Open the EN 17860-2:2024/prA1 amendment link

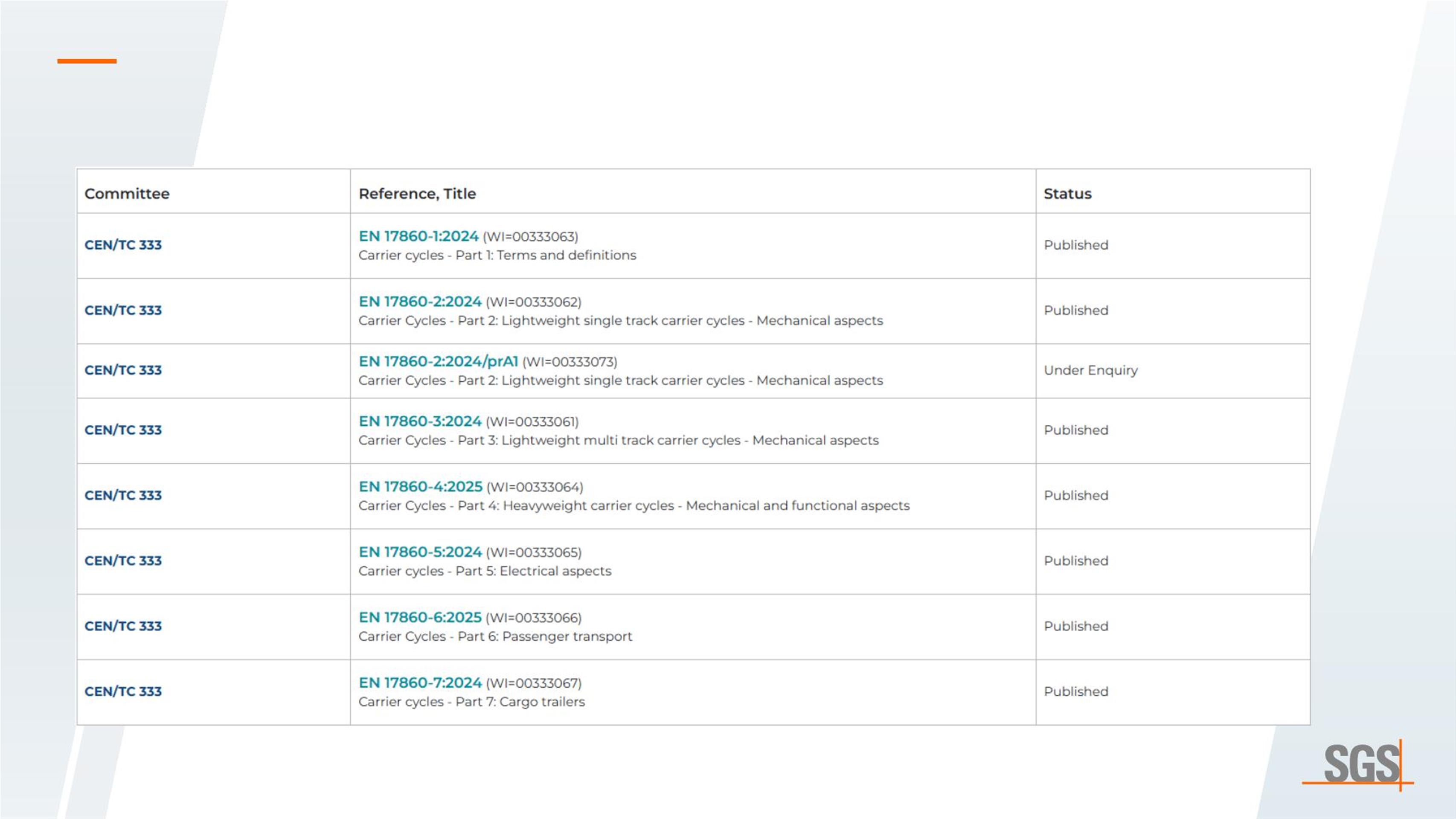[438, 362]
